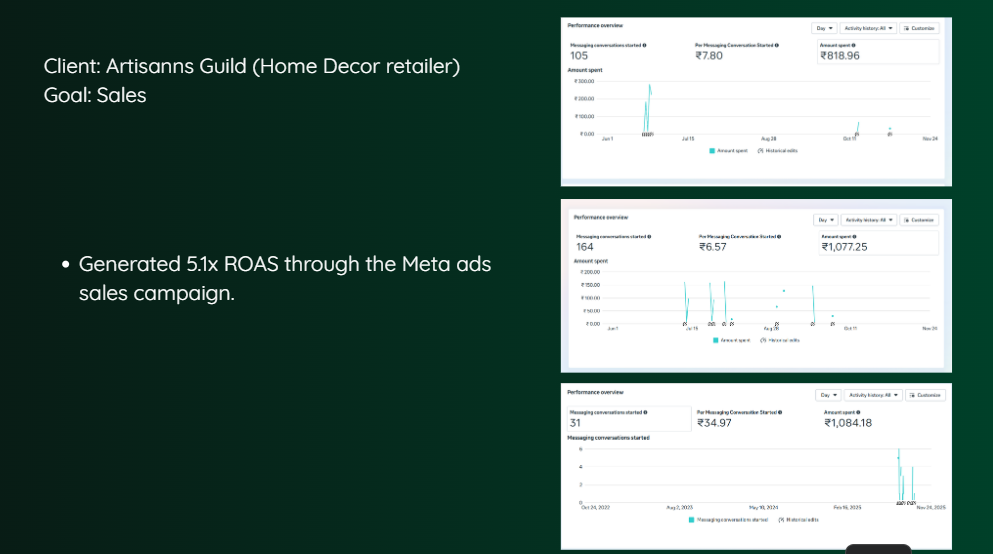Image resolution: width=993 pixels, height=554 pixels.
Task: Click the ₹1,077.25 Amount spent metric card
Action: tap(878, 243)
